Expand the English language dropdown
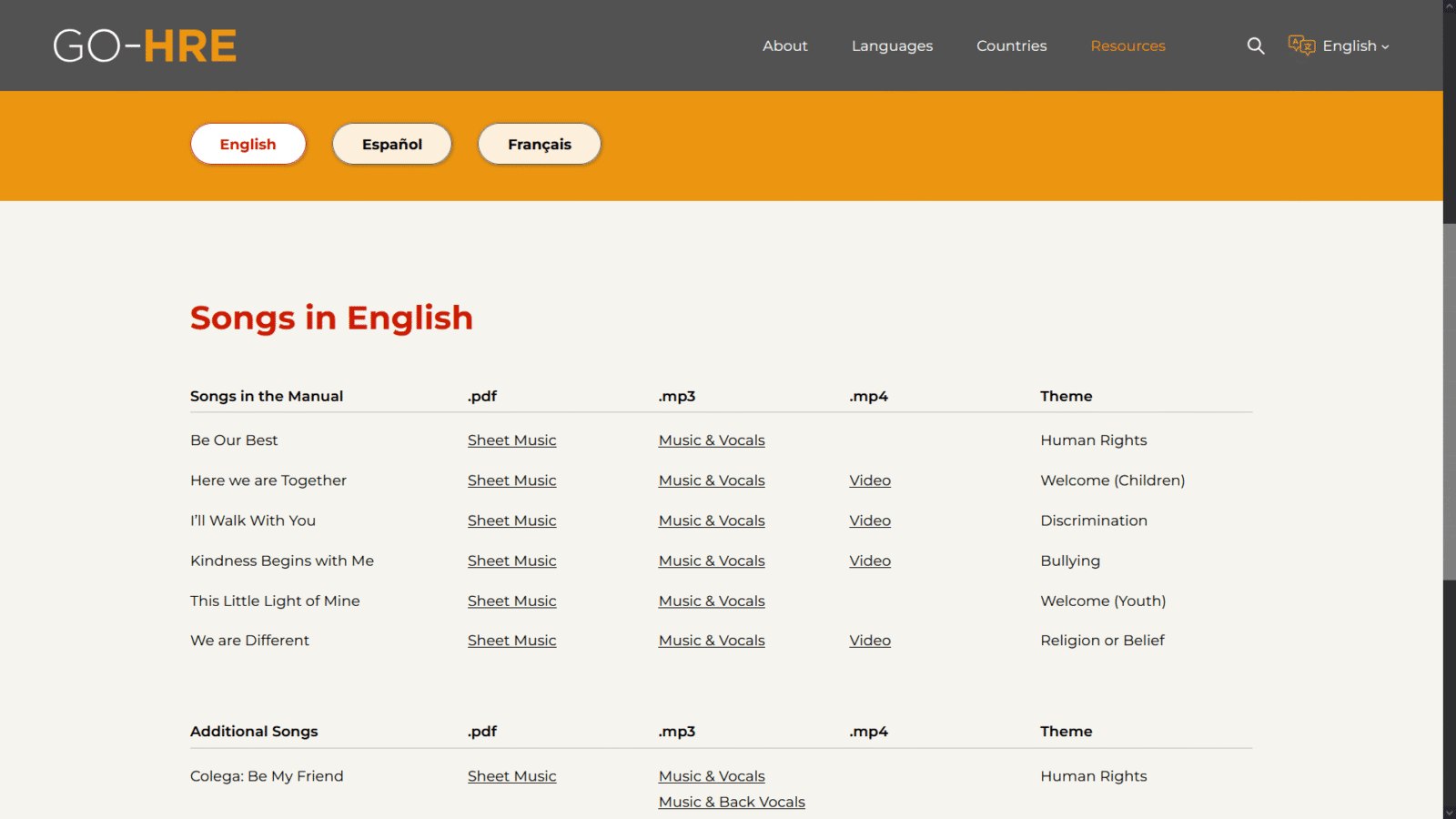The image size is (1456, 819). click(1356, 45)
